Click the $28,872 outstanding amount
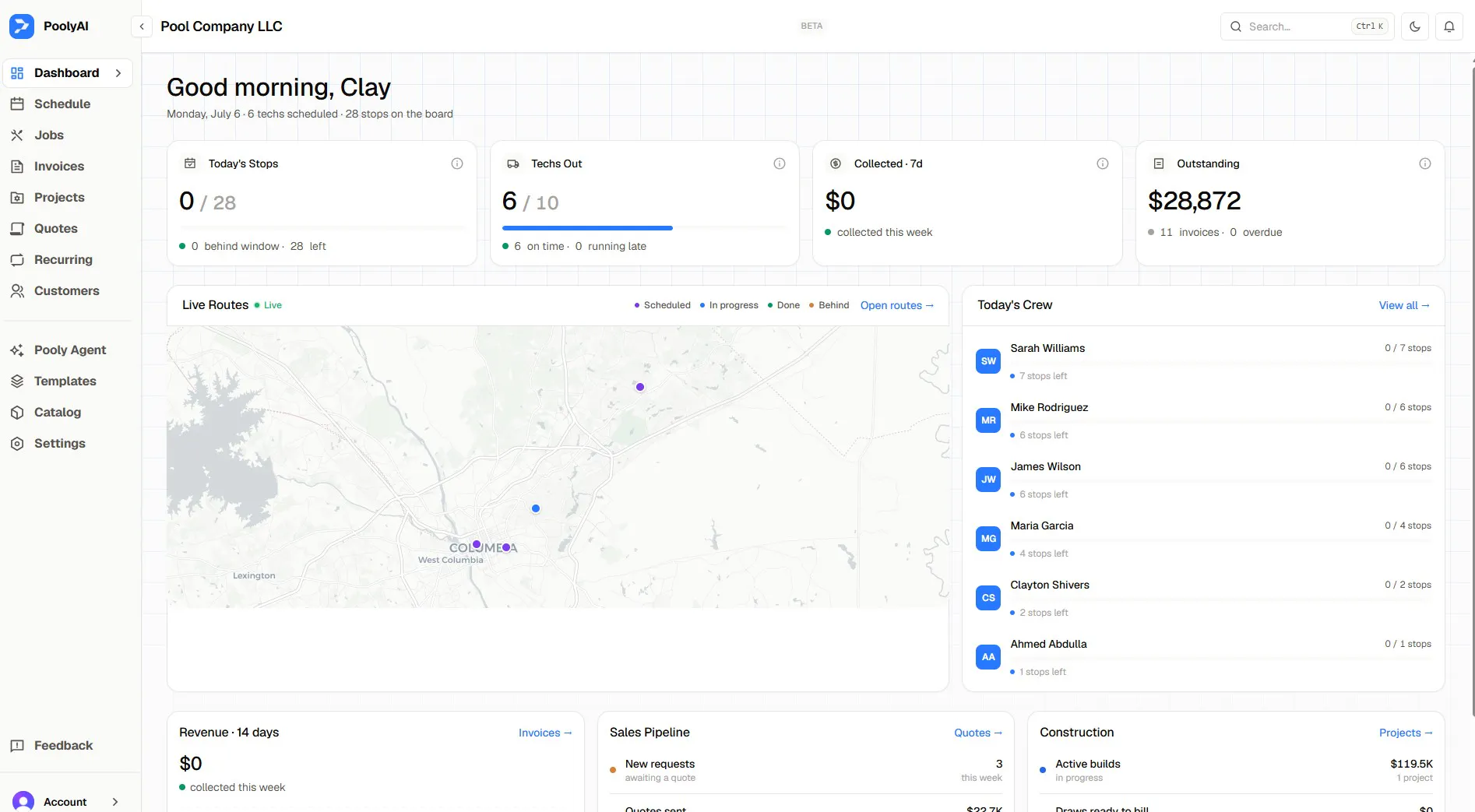Viewport: 1475px width, 812px height. pyautogui.click(x=1195, y=201)
